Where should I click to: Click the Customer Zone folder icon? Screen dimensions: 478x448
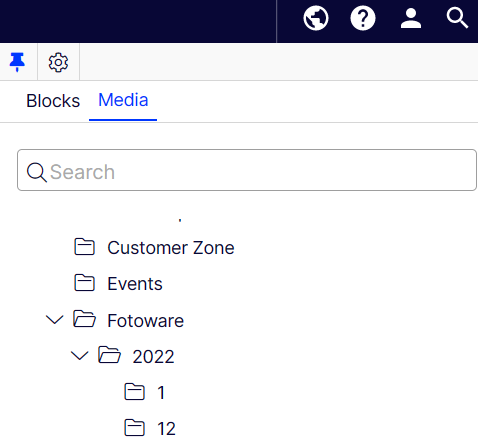pyautogui.click(x=84, y=247)
